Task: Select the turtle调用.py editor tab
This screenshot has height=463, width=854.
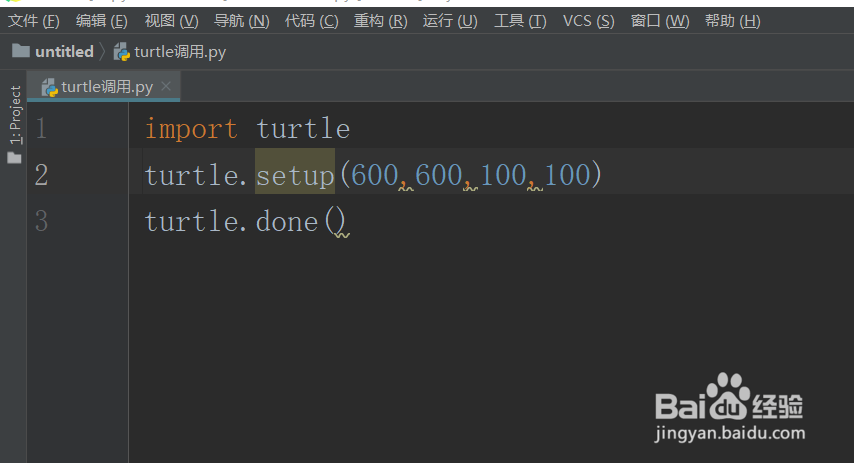Action: tap(107, 87)
